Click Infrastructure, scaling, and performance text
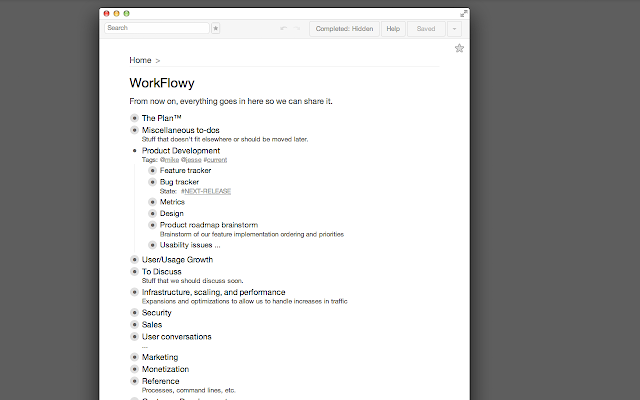The width and height of the screenshot is (640, 400). (213, 292)
